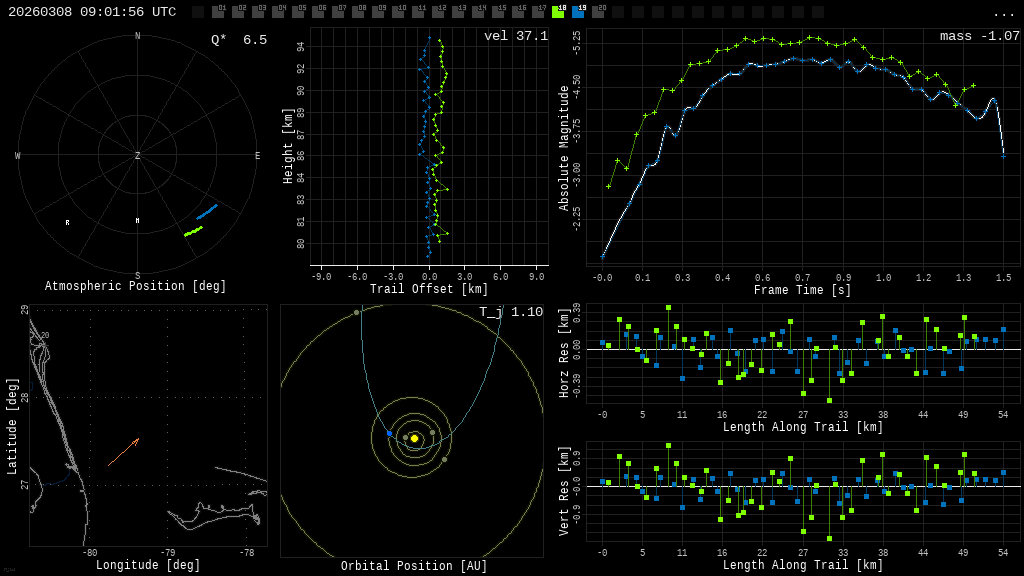Click the Q* 6.5 quality value
Viewport: 1024px width, 576px height.
pyautogui.click(x=239, y=40)
